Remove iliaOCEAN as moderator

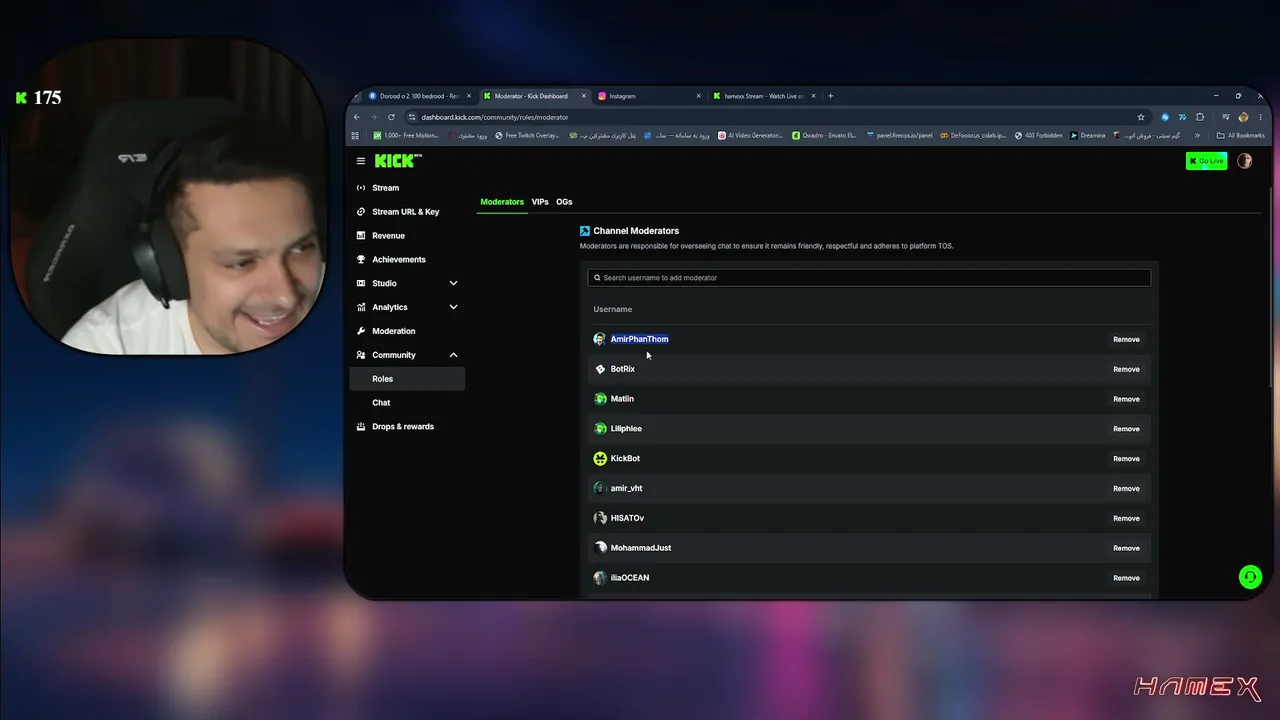[x=1126, y=578]
